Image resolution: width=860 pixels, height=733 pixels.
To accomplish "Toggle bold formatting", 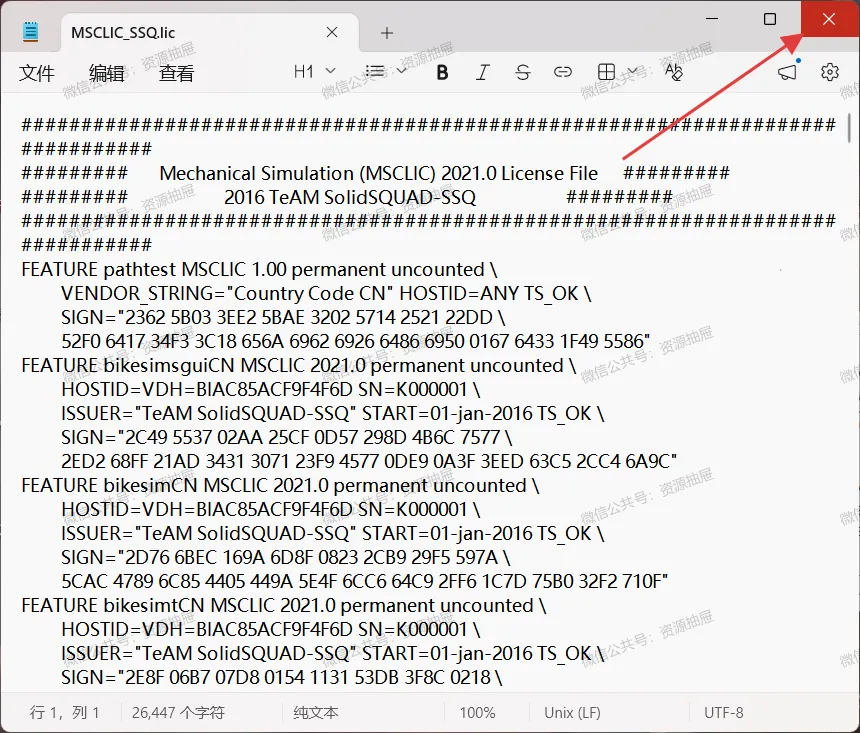I will [x=442, y=72].
